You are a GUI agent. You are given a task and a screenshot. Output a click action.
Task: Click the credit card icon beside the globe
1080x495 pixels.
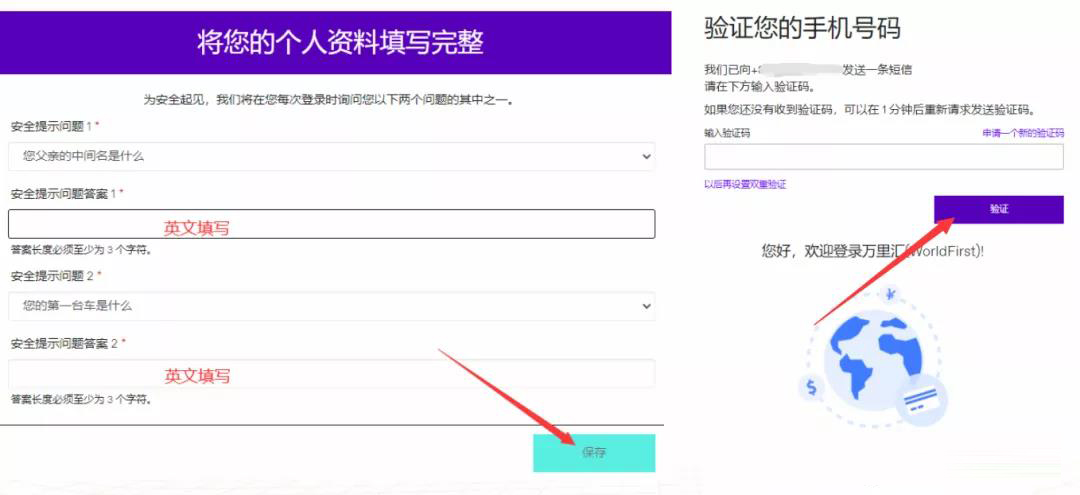(920, 402)
